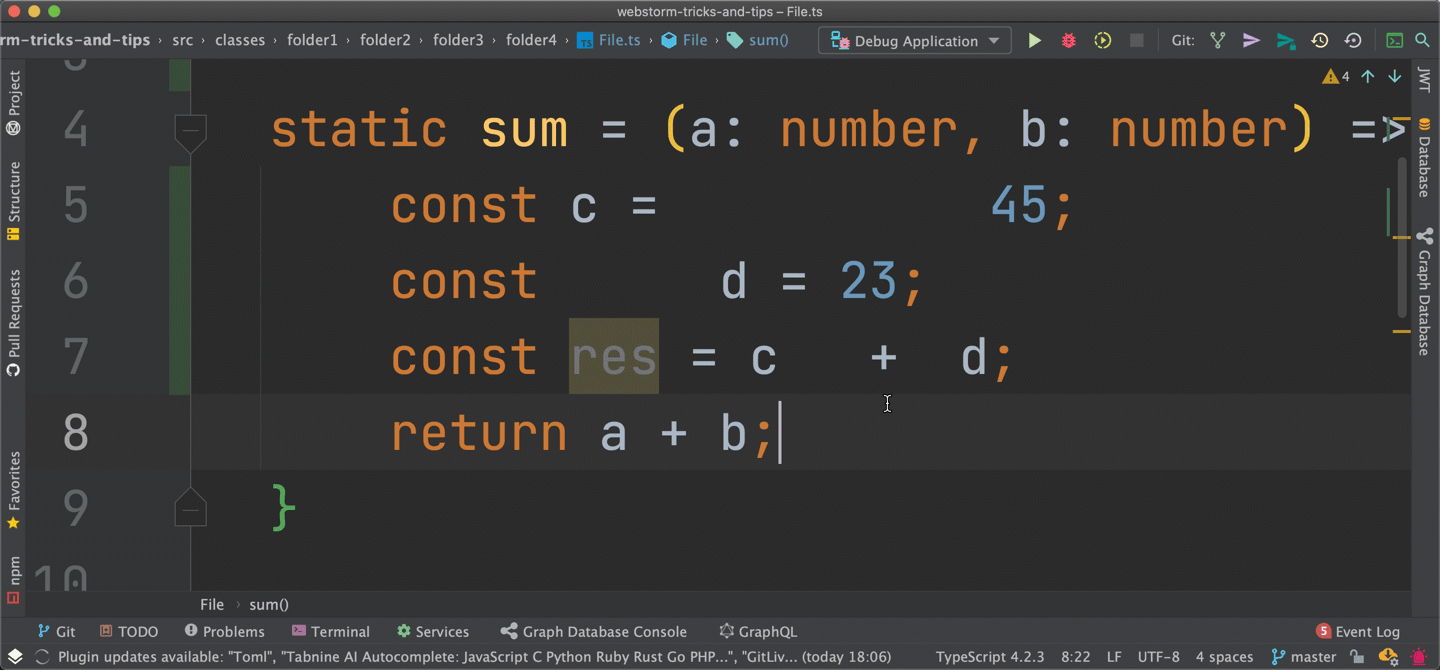Image resolution: width=1440 pixels, height=670 pixels.
Task: Open the Problems tool window tab
Action: tap(224, 632)
